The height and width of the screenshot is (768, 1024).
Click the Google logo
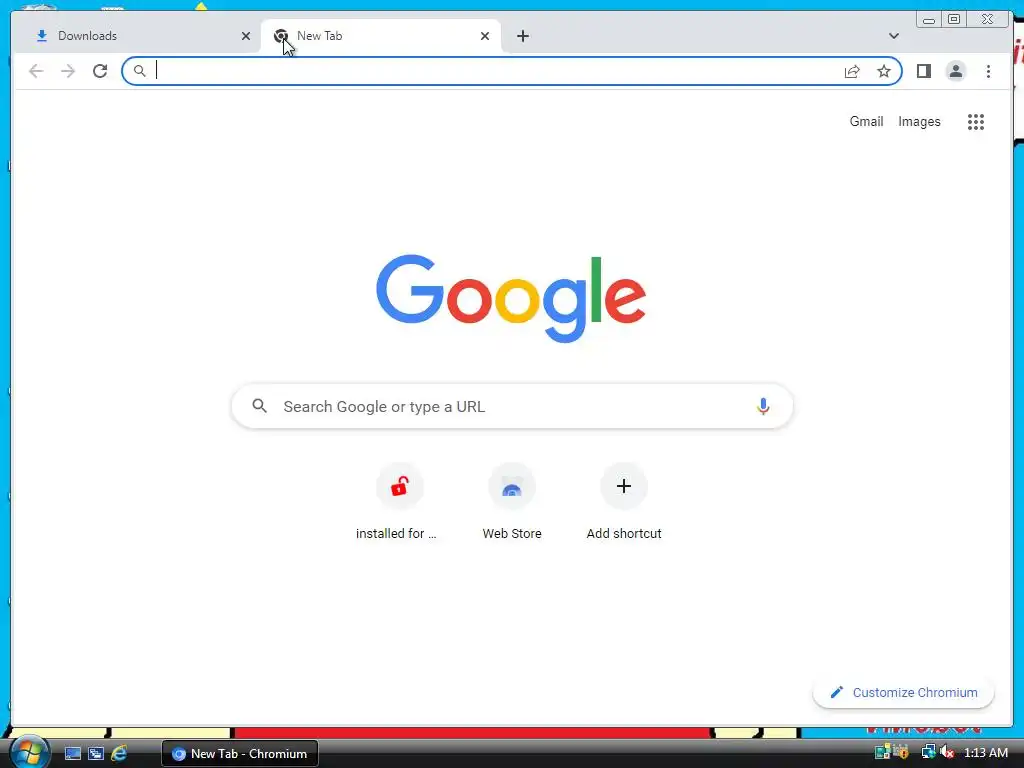click(x=511, y=298)
